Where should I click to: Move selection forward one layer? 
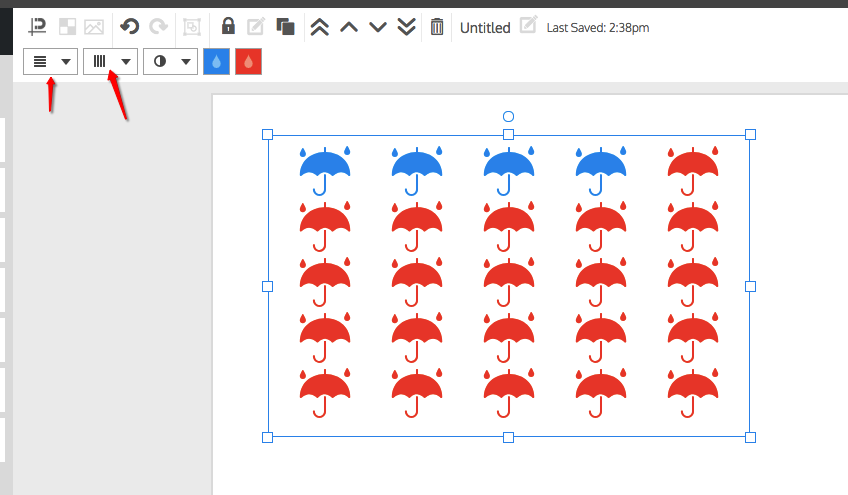[348, 27]
